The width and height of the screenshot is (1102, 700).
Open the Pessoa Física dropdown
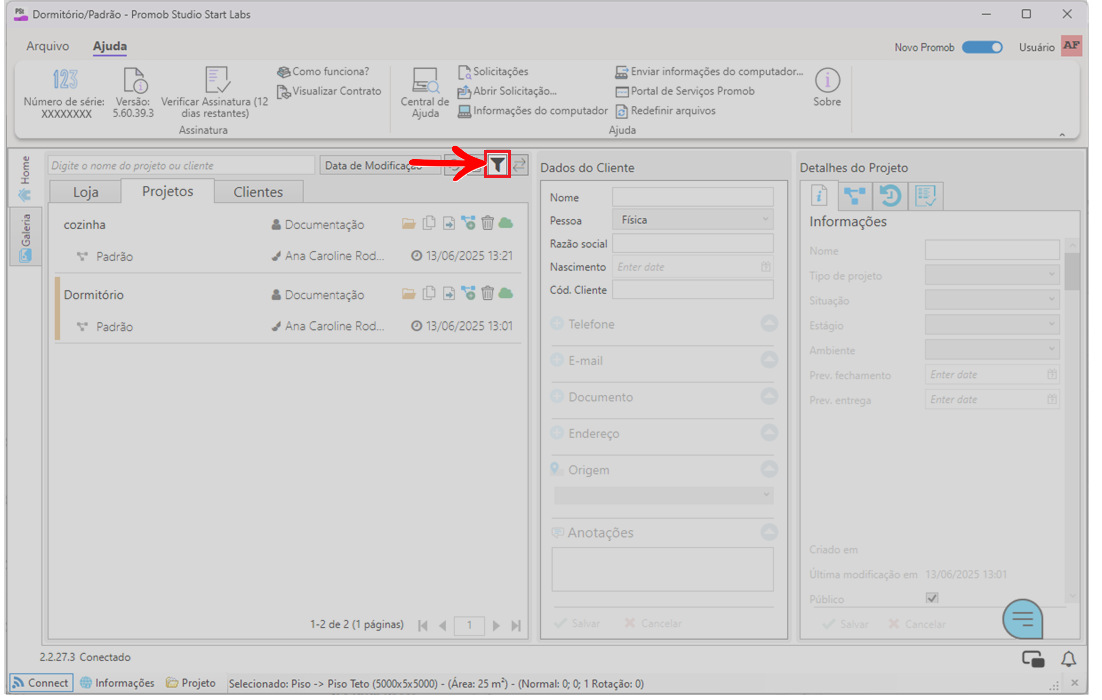693,220
